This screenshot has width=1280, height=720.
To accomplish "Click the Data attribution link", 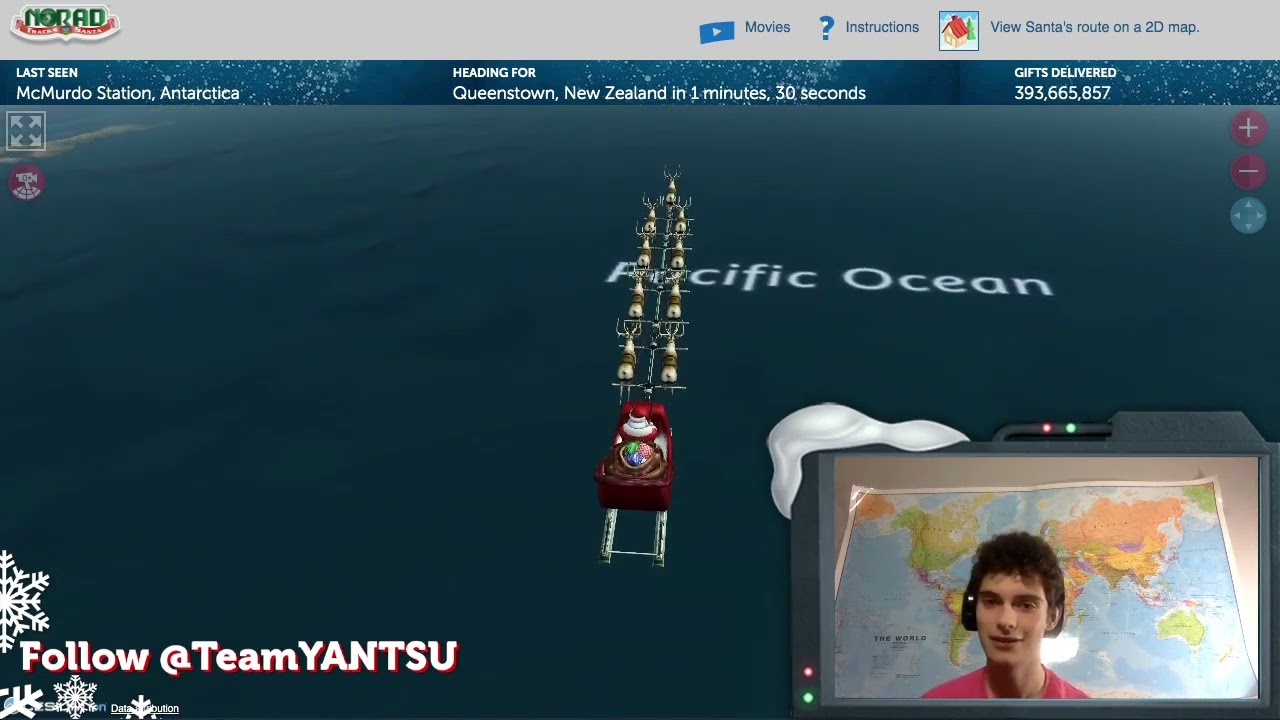I will pos(145,708).
